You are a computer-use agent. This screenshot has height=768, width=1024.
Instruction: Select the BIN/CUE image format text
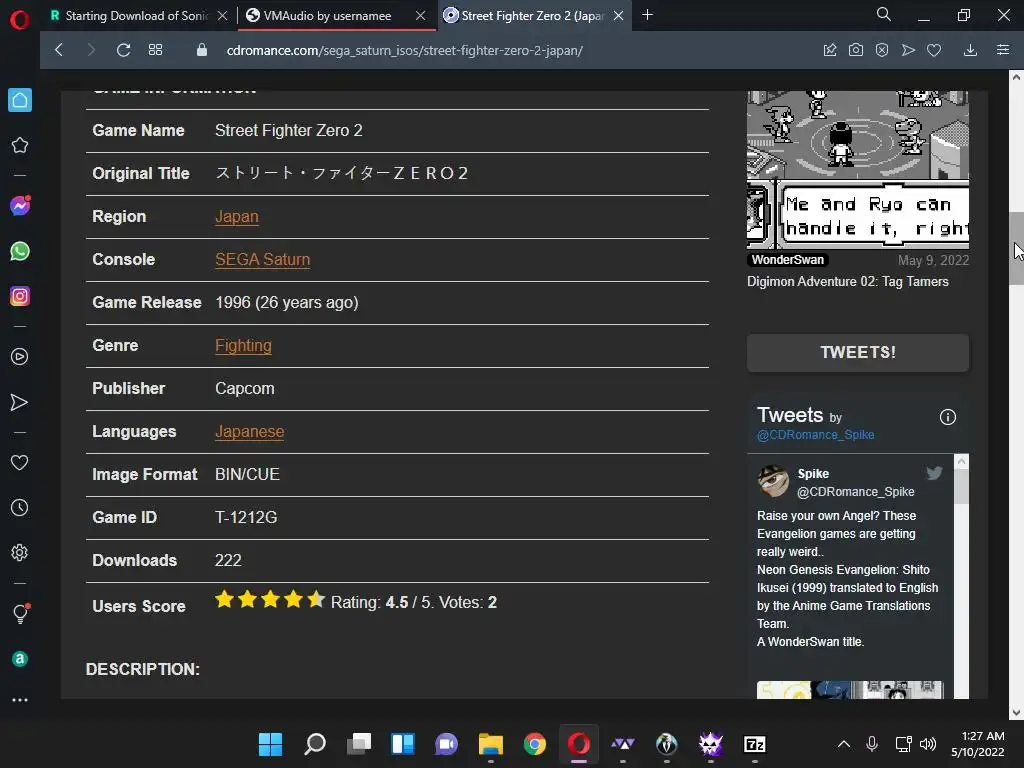(247, 475)
